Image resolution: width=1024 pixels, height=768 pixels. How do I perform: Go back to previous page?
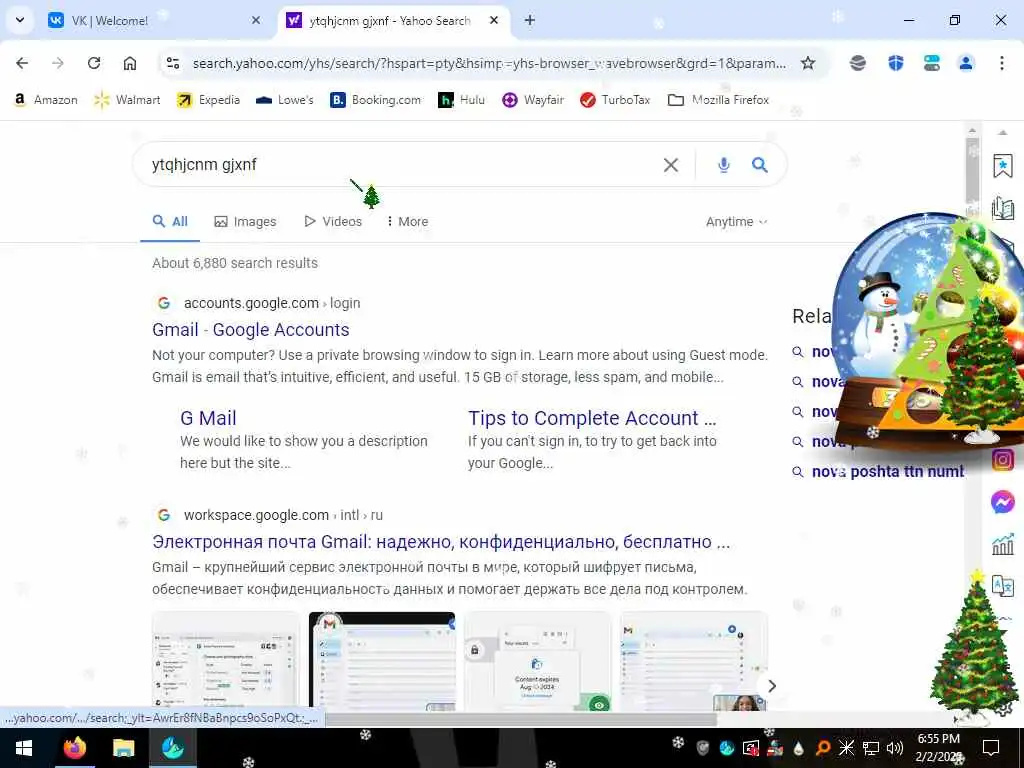22,63
